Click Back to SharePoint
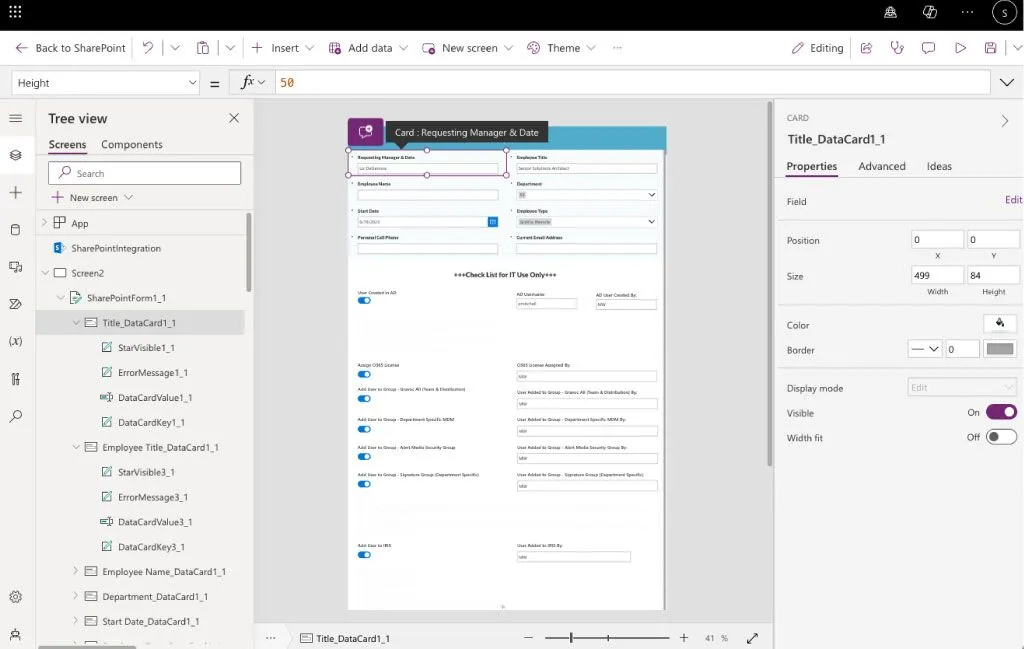The height and width of the screenshot is (649, 1024). (68, 47)
